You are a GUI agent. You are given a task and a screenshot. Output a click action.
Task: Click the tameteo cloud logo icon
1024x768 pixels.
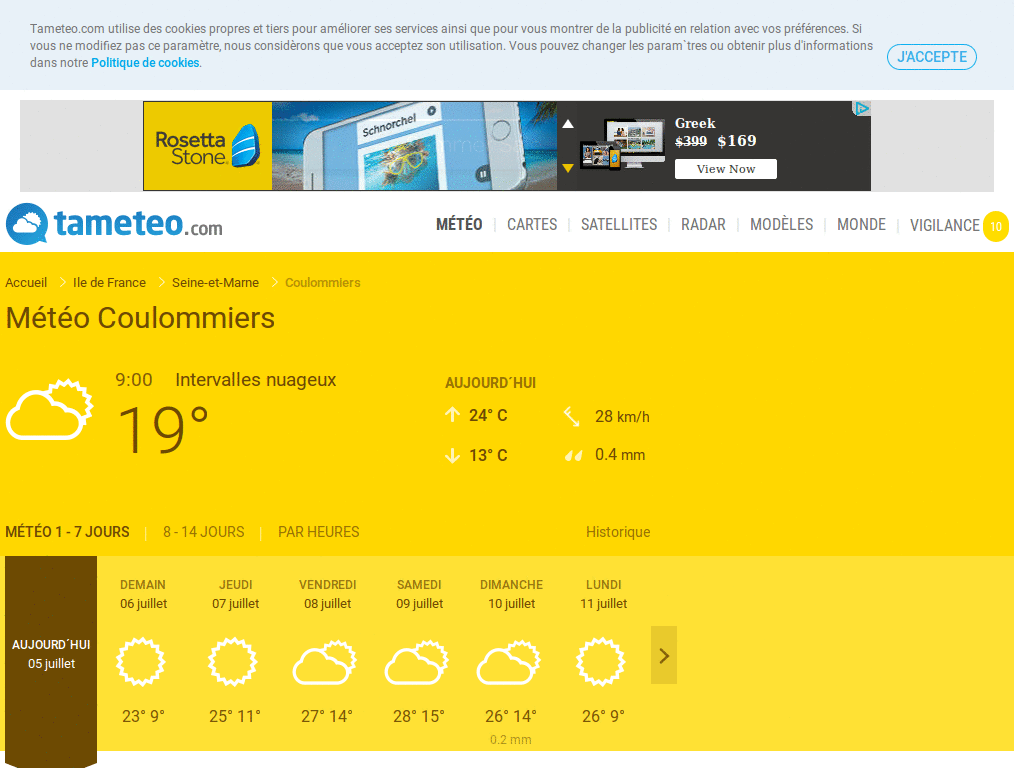pos(27,224)
